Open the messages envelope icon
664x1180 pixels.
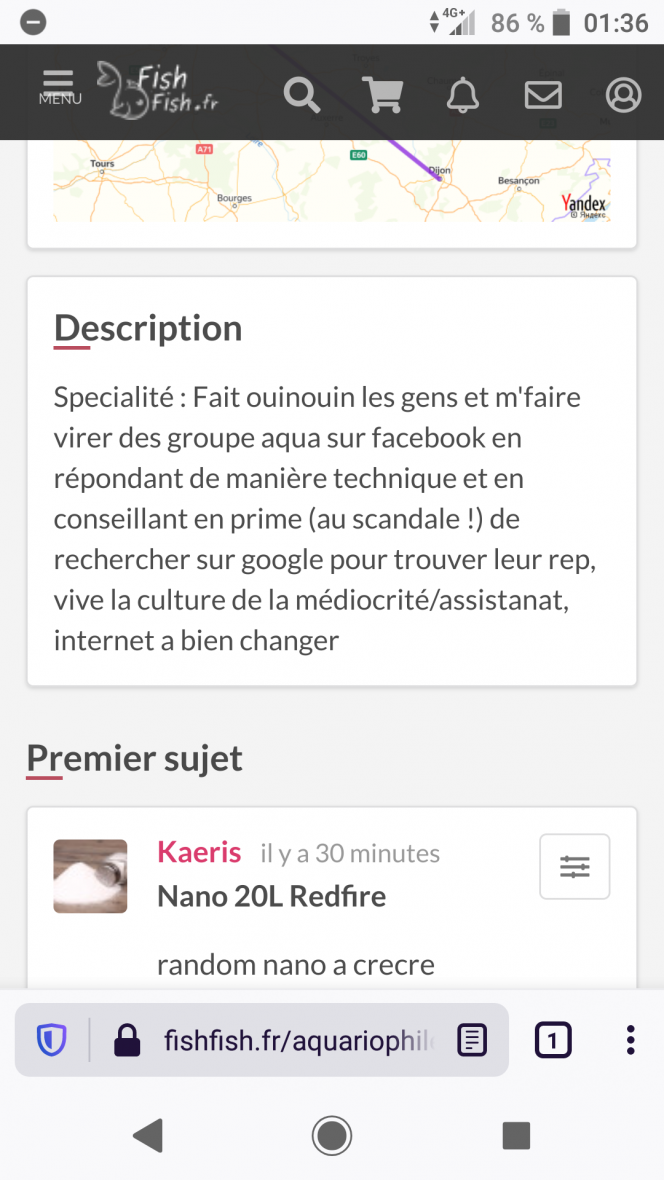click(543, 95)
